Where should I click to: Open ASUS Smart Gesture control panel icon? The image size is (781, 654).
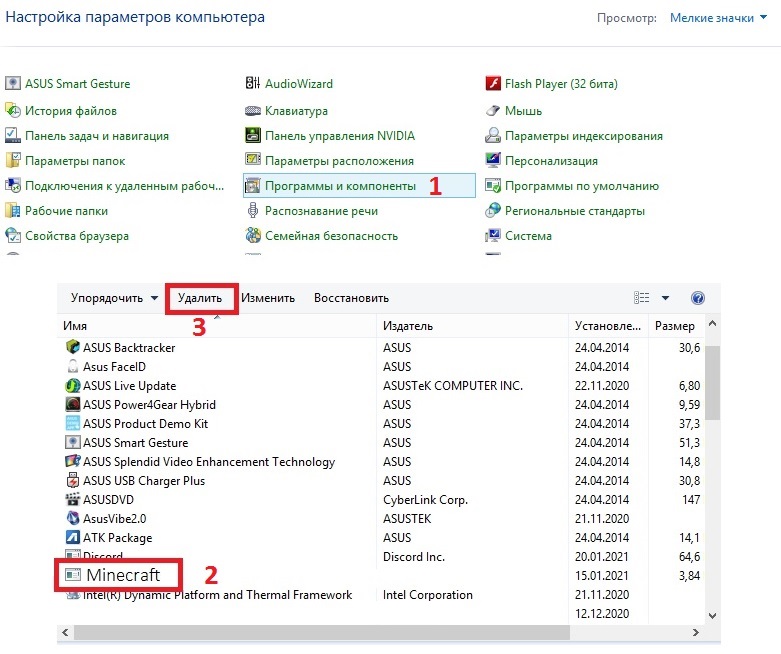point(12,83)
